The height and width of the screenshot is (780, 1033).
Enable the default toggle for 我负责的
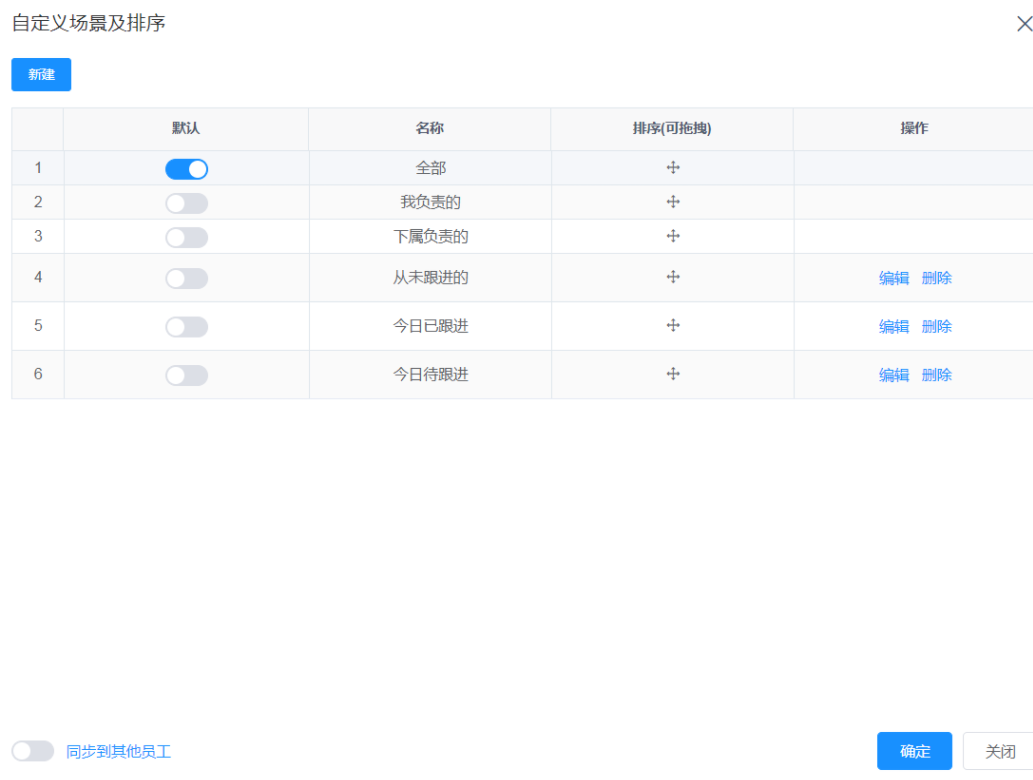[x=186, y=202]
